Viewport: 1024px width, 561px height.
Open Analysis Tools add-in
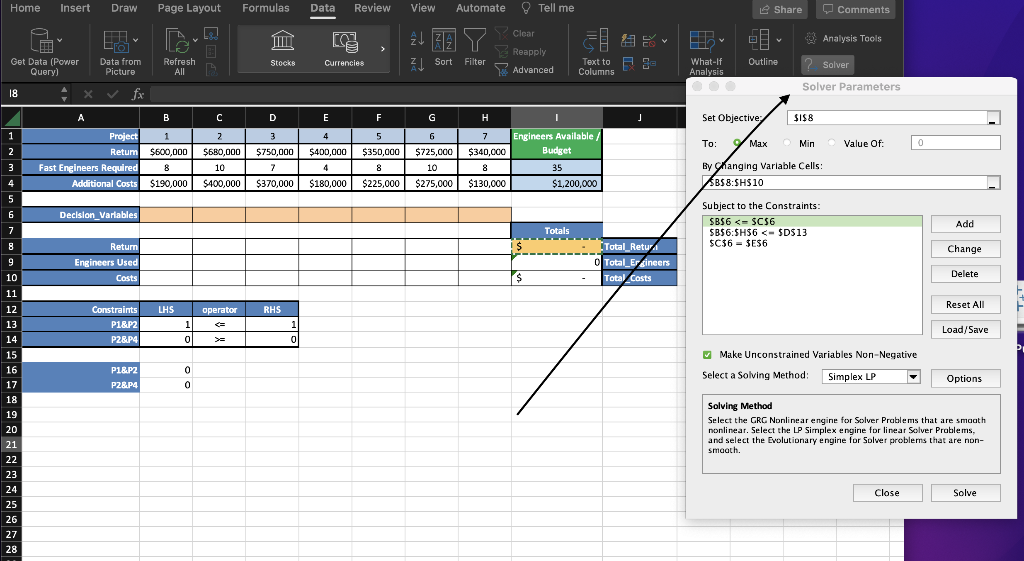(x=843, y=39)
